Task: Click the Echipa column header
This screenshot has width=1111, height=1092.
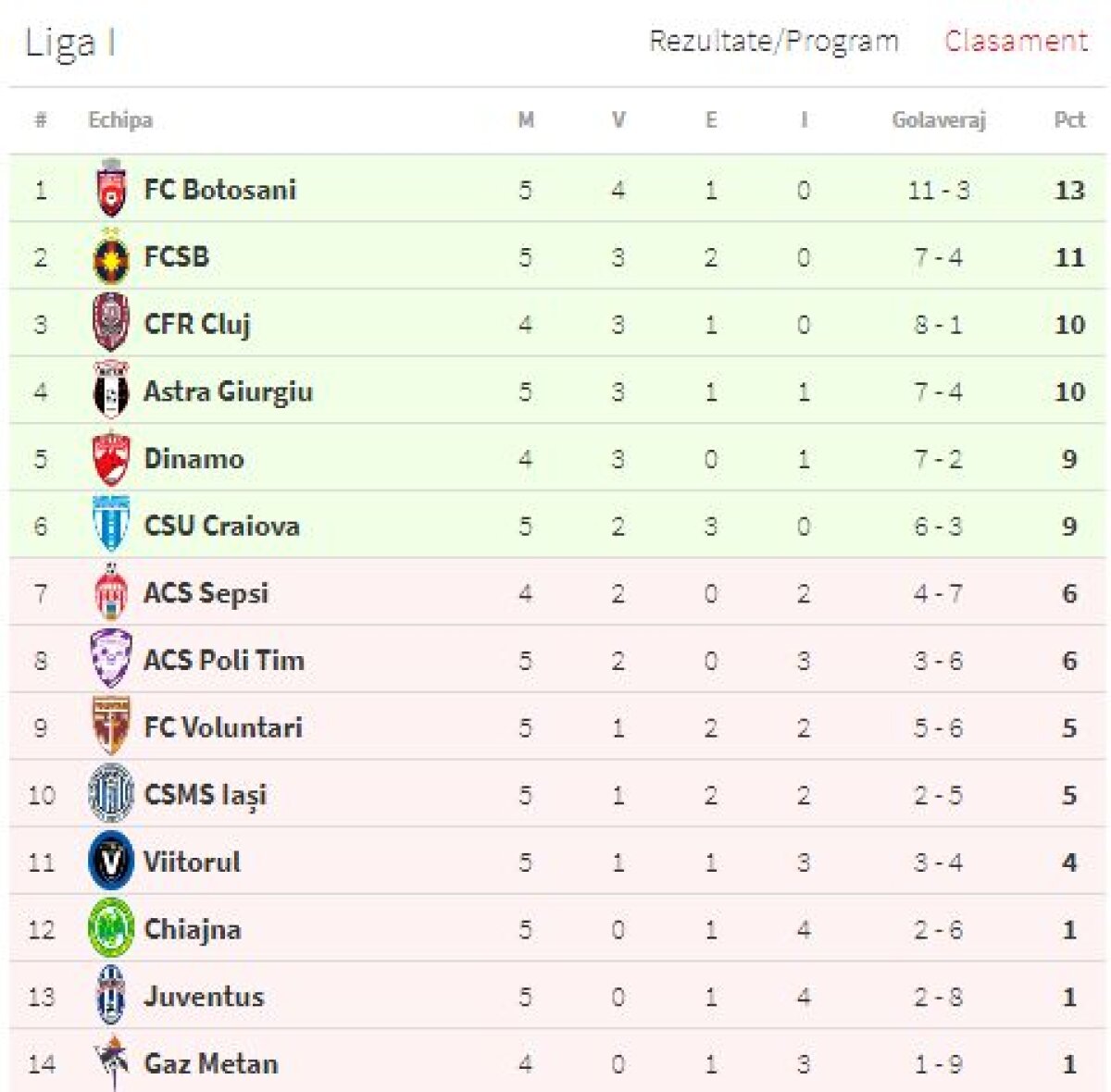Action: pyautogui.click(x=120, y=119)
